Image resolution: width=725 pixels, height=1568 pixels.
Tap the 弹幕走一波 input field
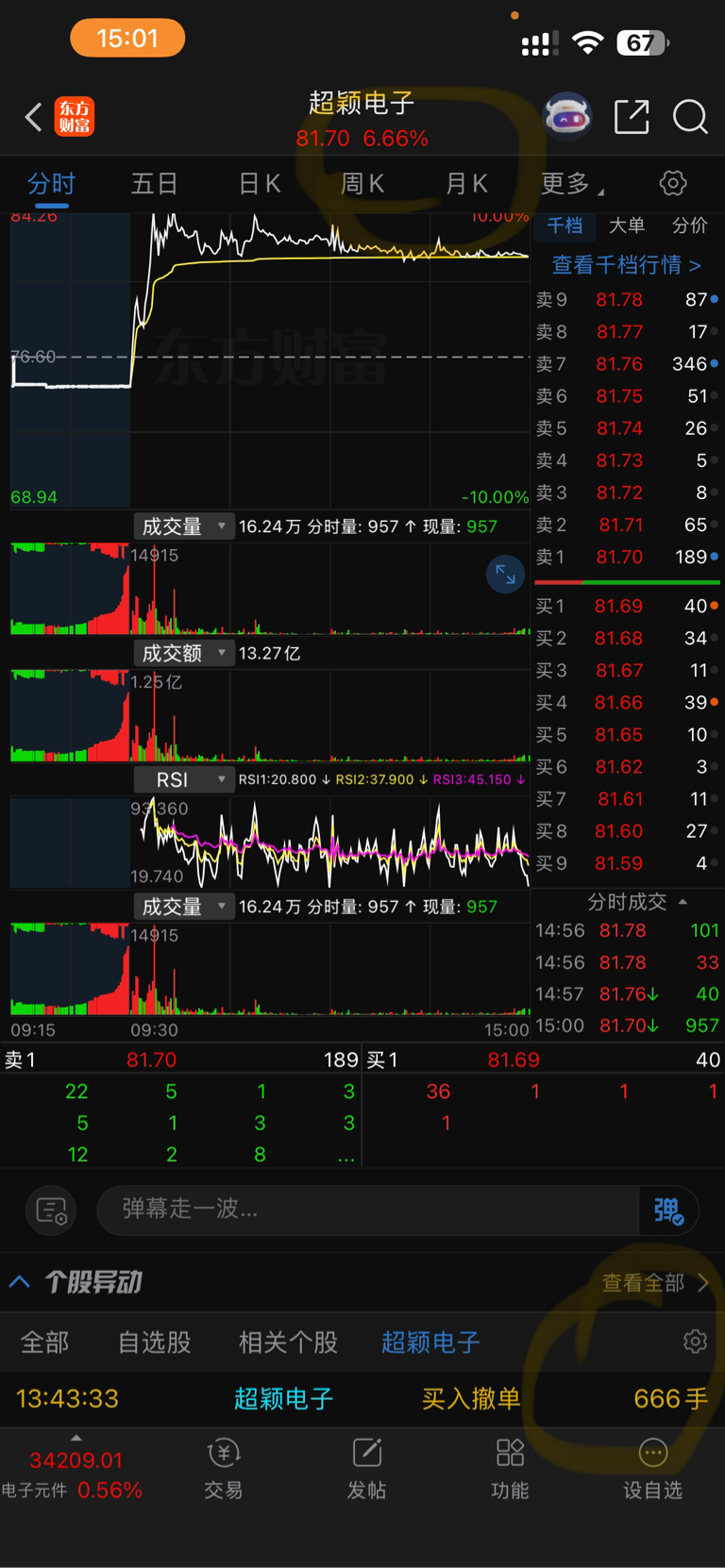click(368, 1209)
